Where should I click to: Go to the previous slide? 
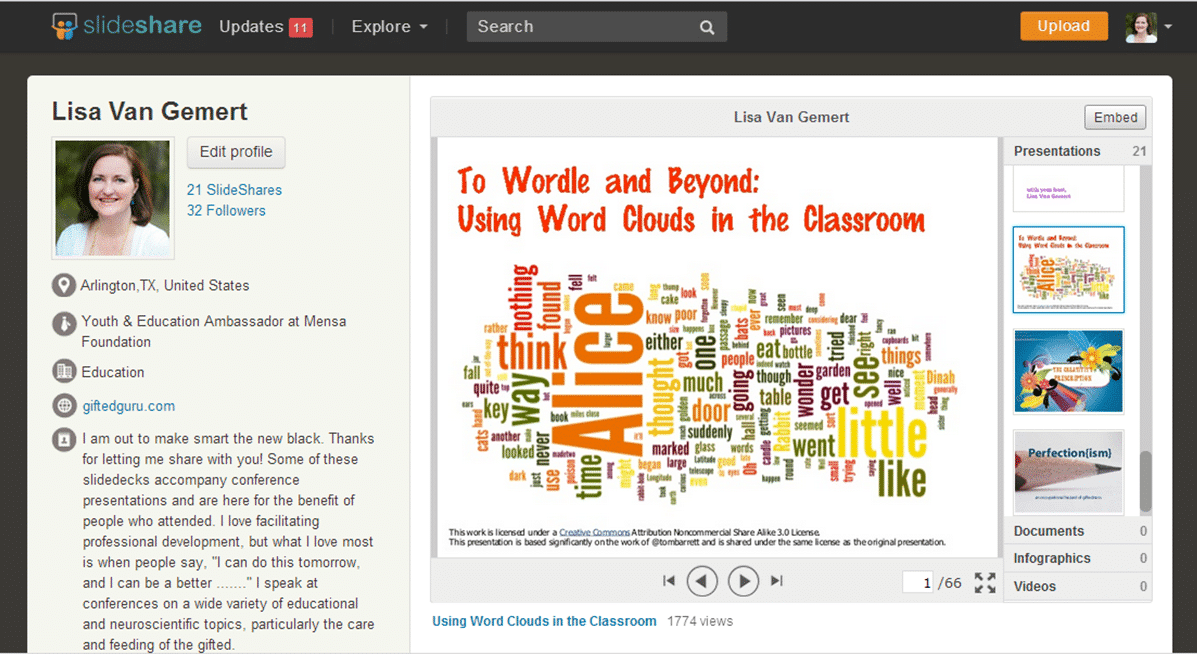coord(702,582)
